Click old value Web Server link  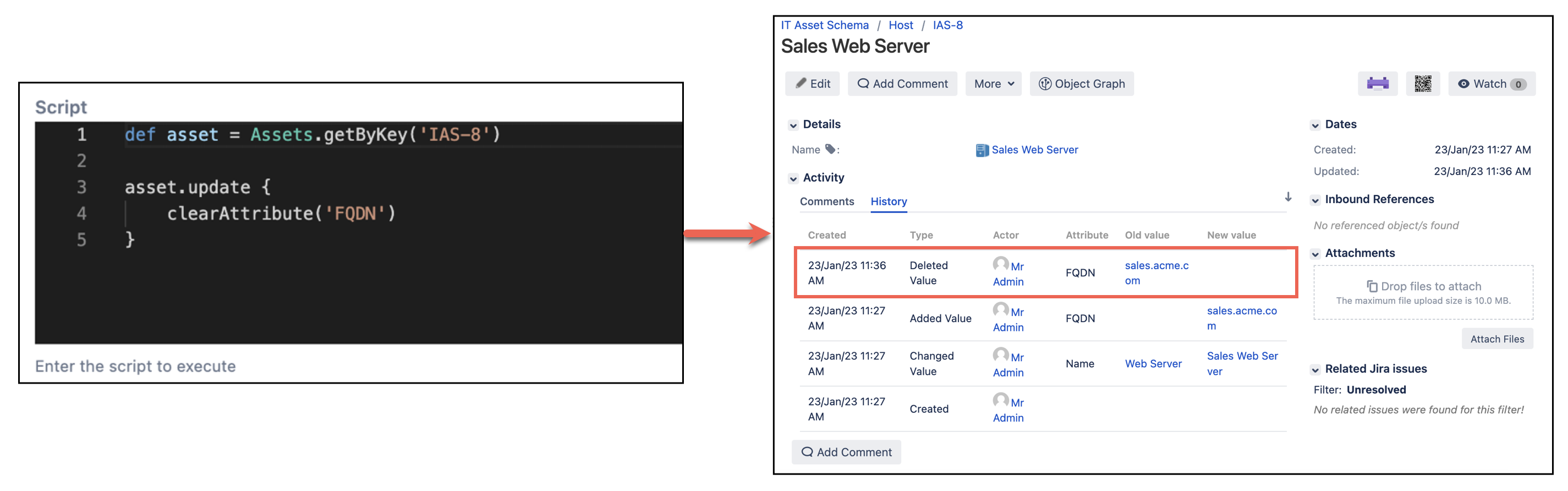(1153, 364)
